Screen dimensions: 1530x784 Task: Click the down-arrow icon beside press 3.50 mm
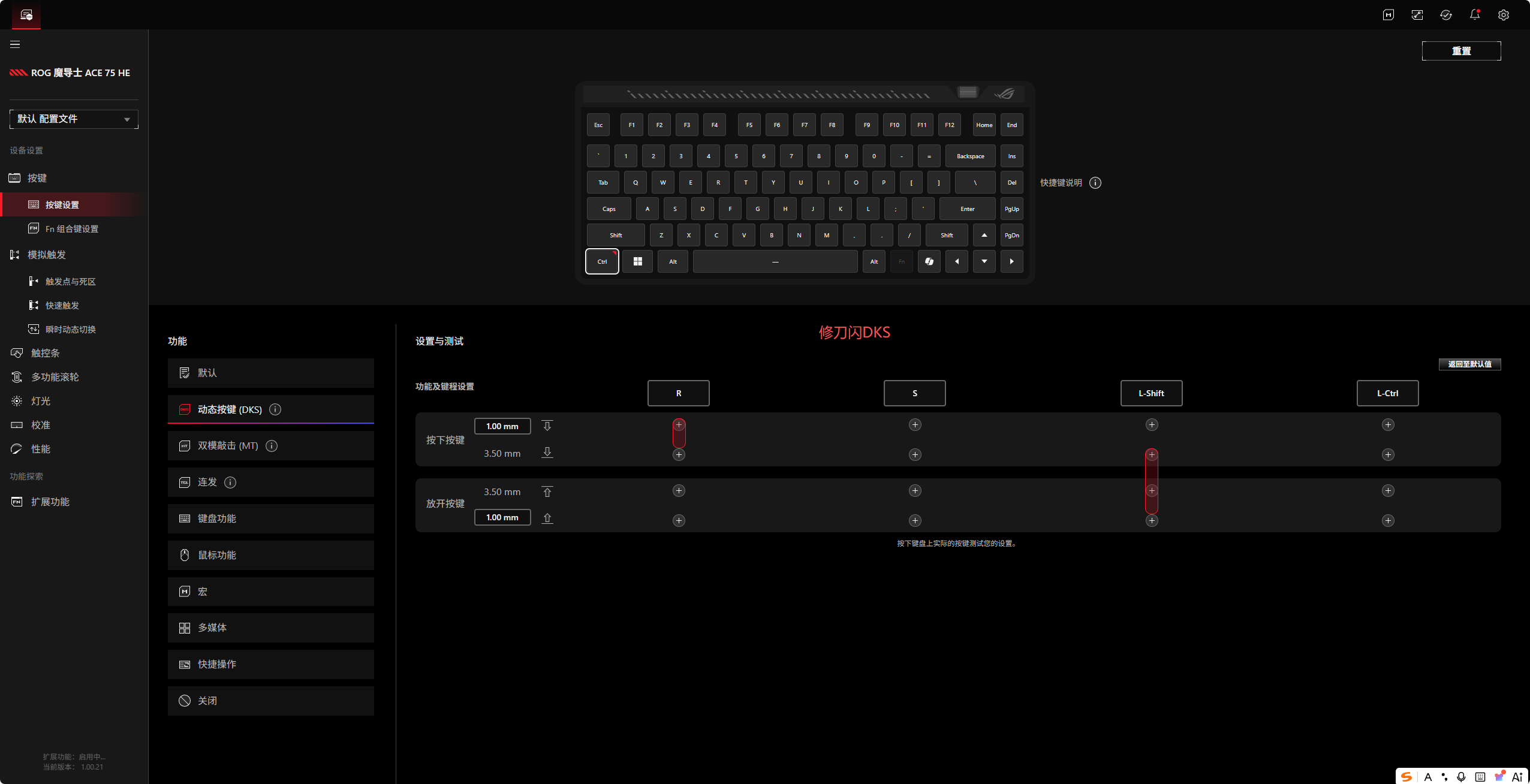[547, 453]
